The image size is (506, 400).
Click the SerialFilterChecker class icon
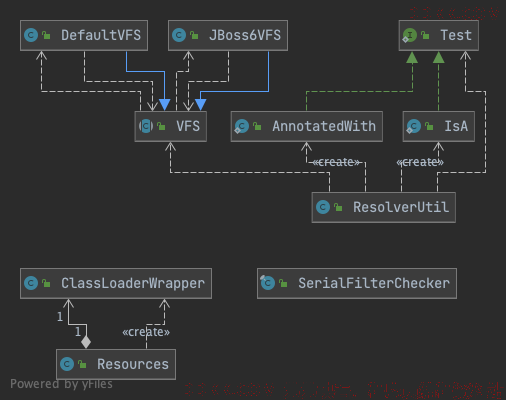268,283
